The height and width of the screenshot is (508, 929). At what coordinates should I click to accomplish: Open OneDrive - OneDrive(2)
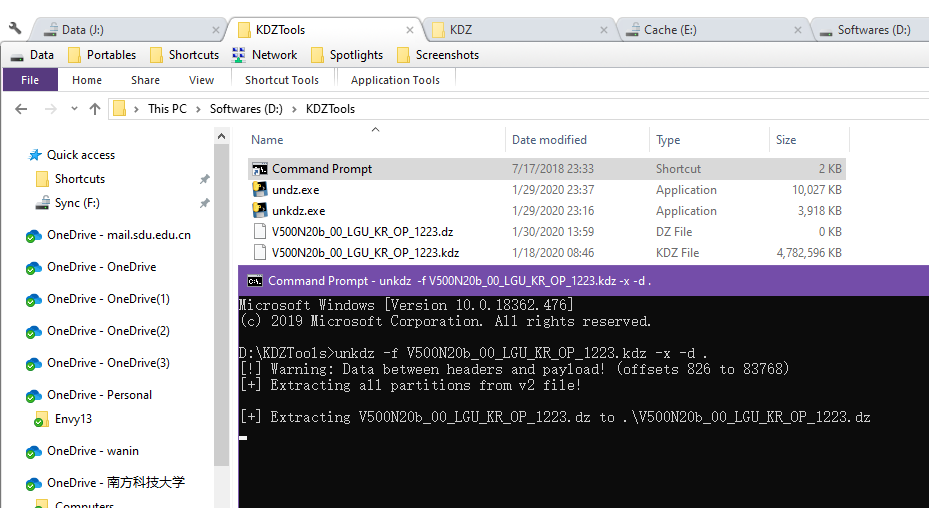pyautogui.click(x=98, y=331)
